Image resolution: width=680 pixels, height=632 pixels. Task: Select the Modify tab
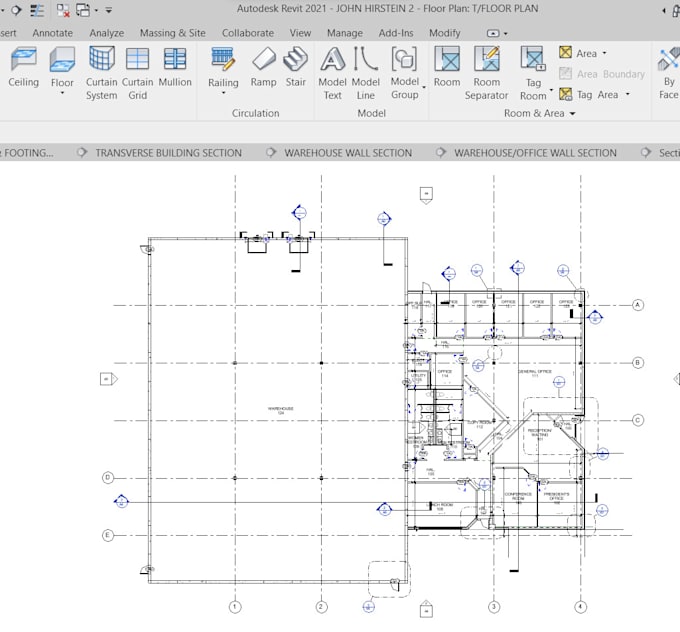click(x=445, y=33)
